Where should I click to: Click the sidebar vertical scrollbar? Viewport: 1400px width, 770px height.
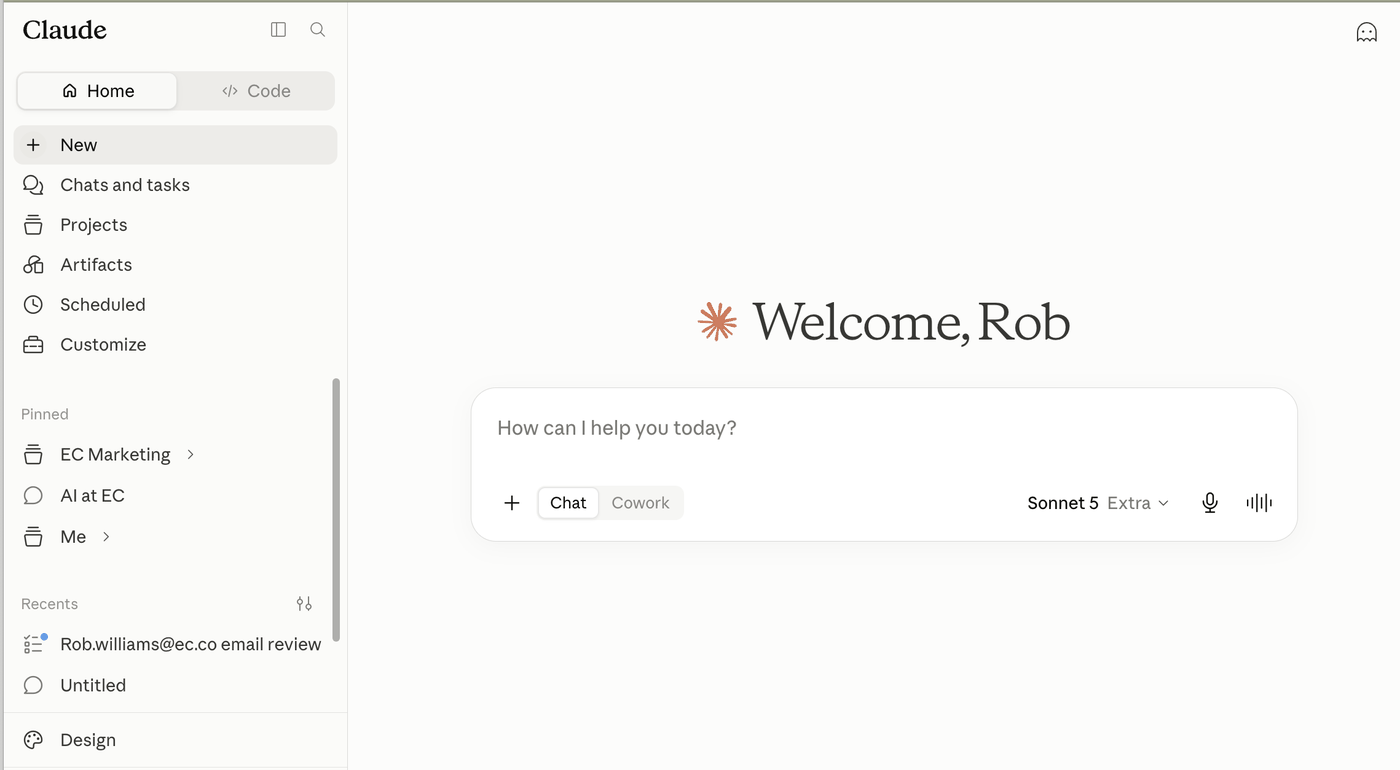point(336,510)
